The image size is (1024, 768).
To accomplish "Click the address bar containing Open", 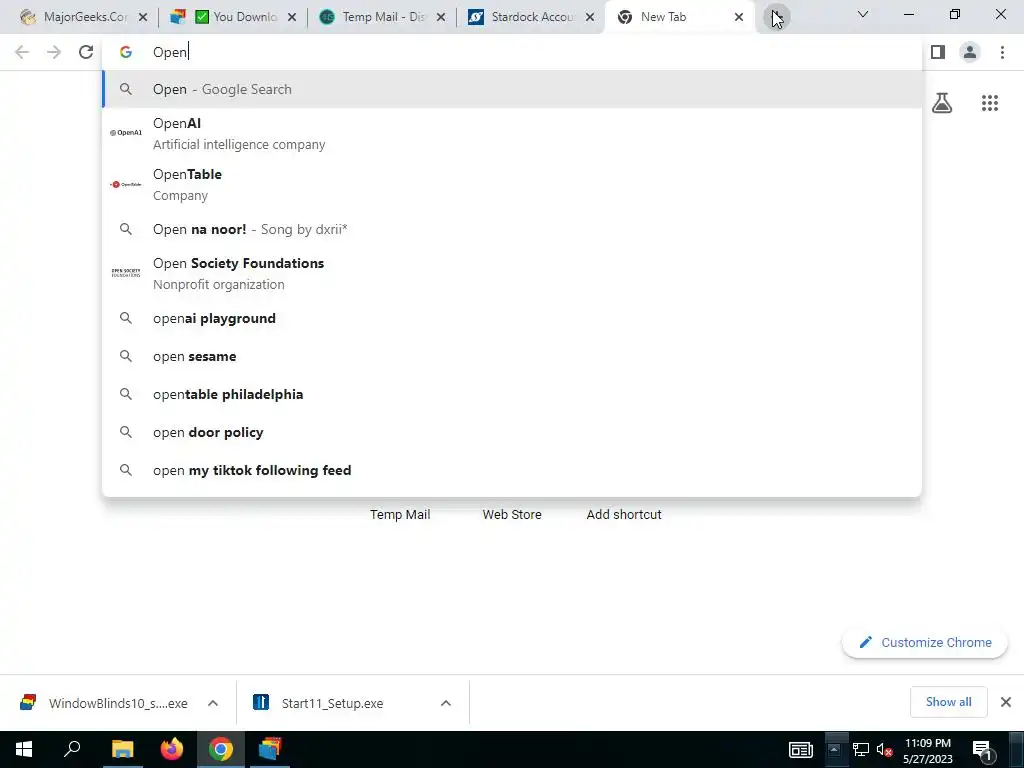I will point(512,52).
